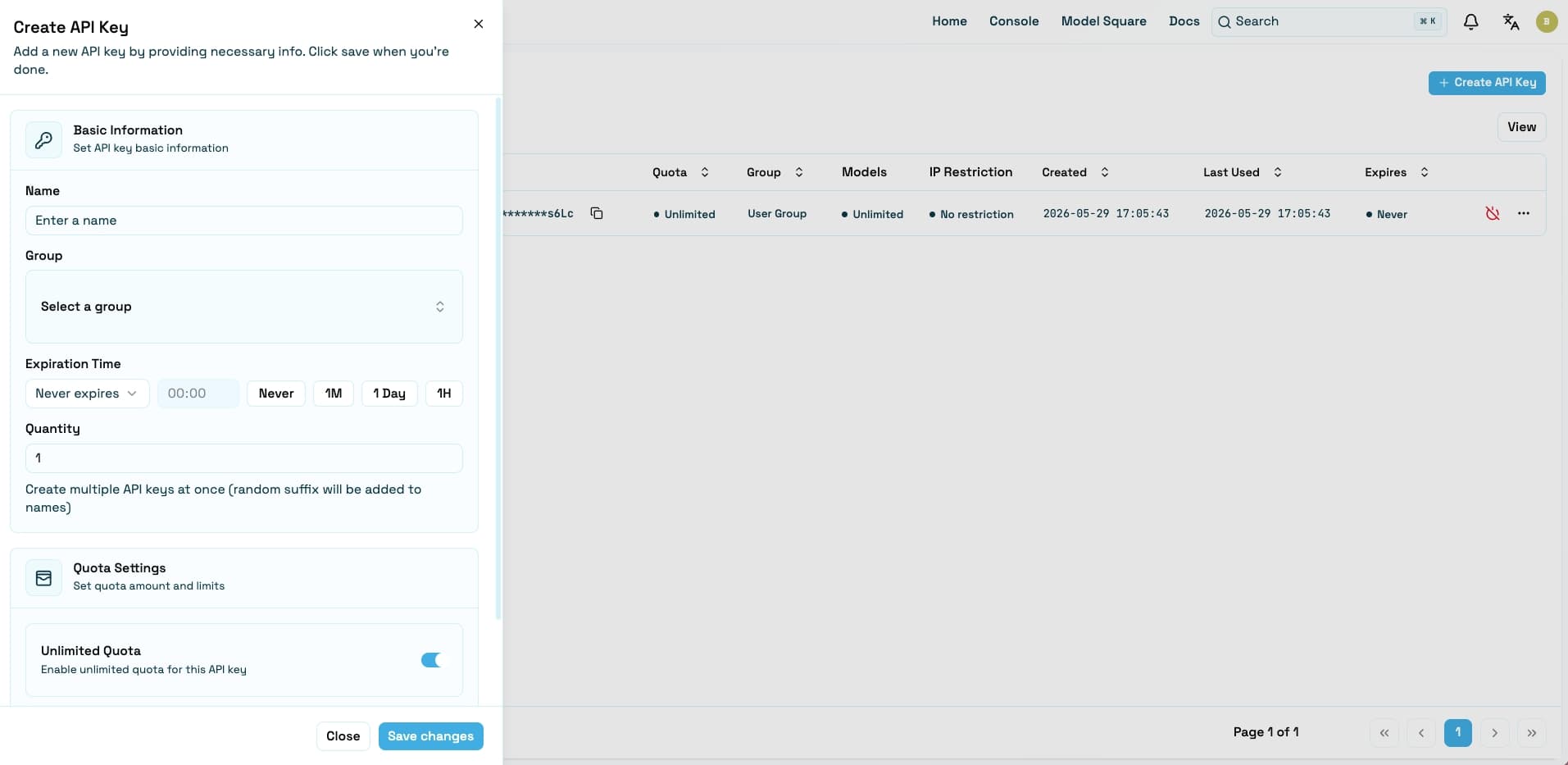This screenshot has width=1568, height=765.
Task: Click the Page 1 of 1 text
Action: (1266, 732)
